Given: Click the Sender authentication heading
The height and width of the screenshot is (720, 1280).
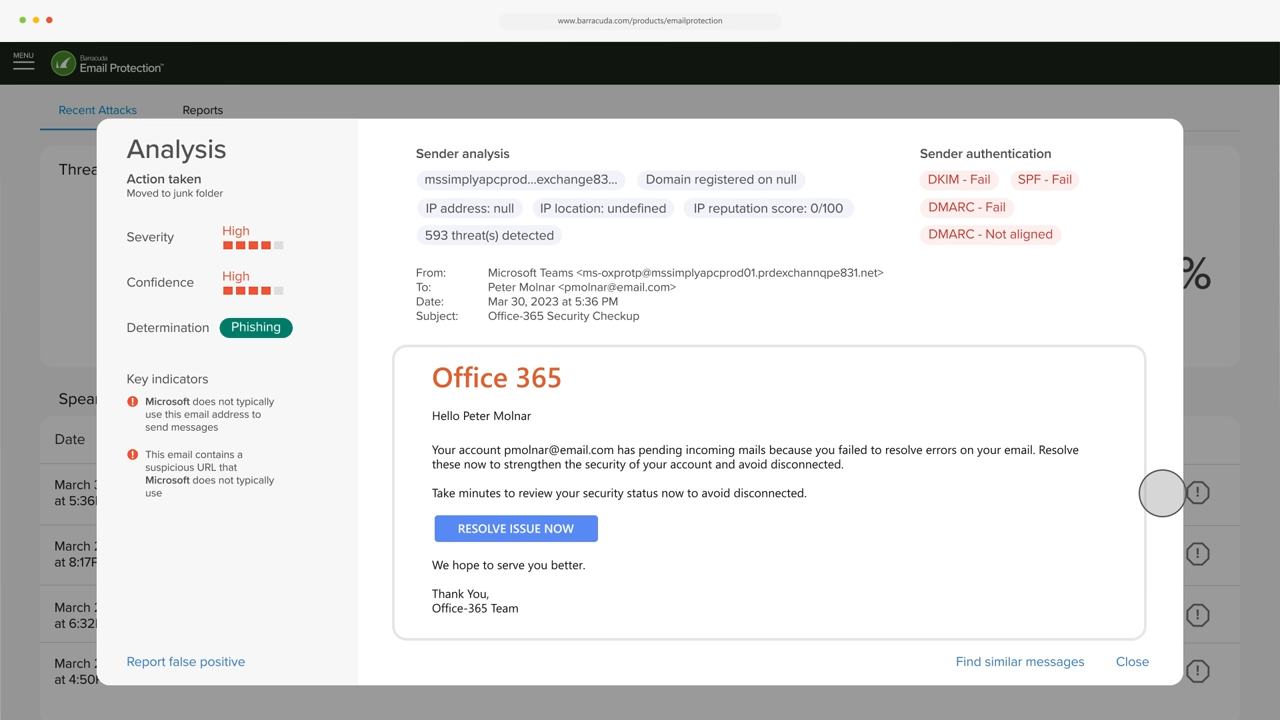Looking at the screenshot, I should (x=986, y=154).
